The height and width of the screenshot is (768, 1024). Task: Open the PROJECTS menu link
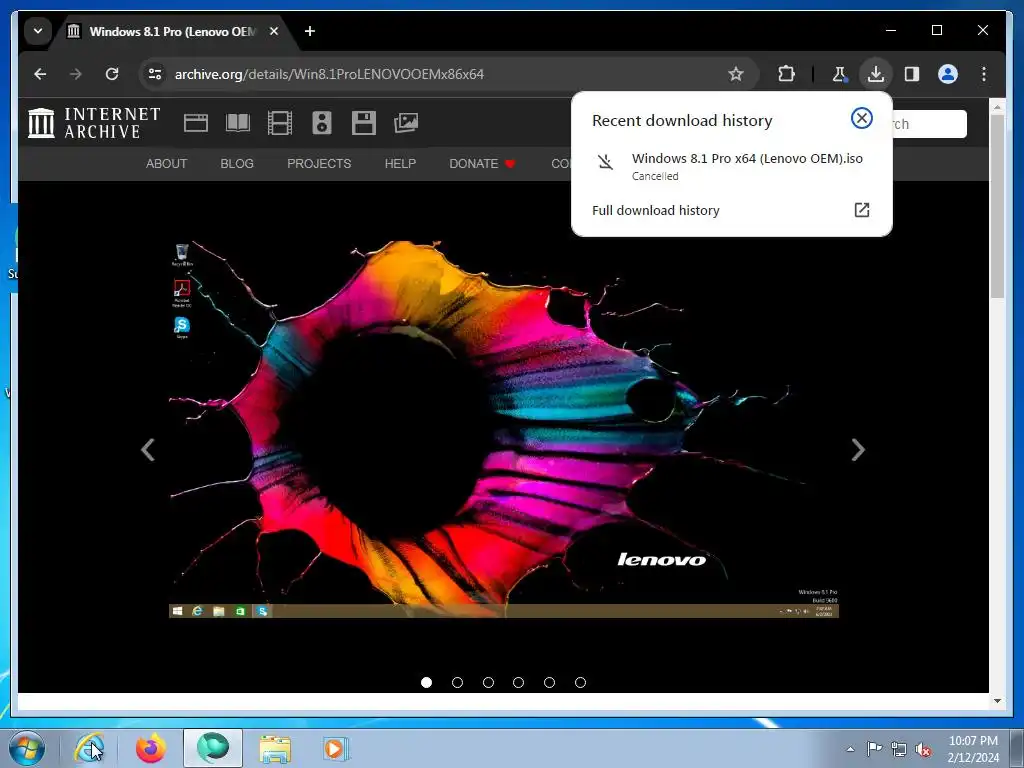pos(319,164)
